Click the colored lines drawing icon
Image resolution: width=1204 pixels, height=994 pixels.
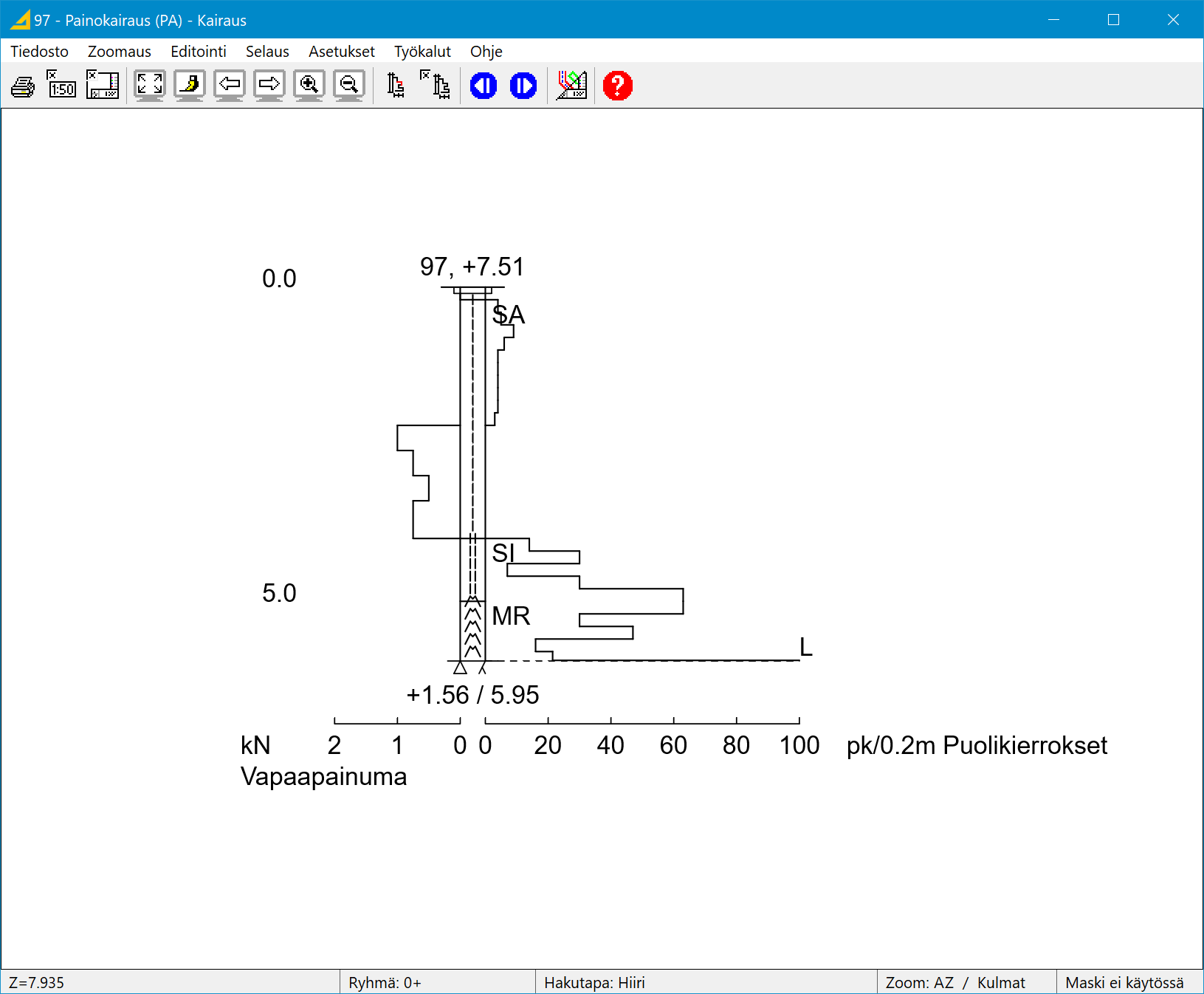pos(572,86)
